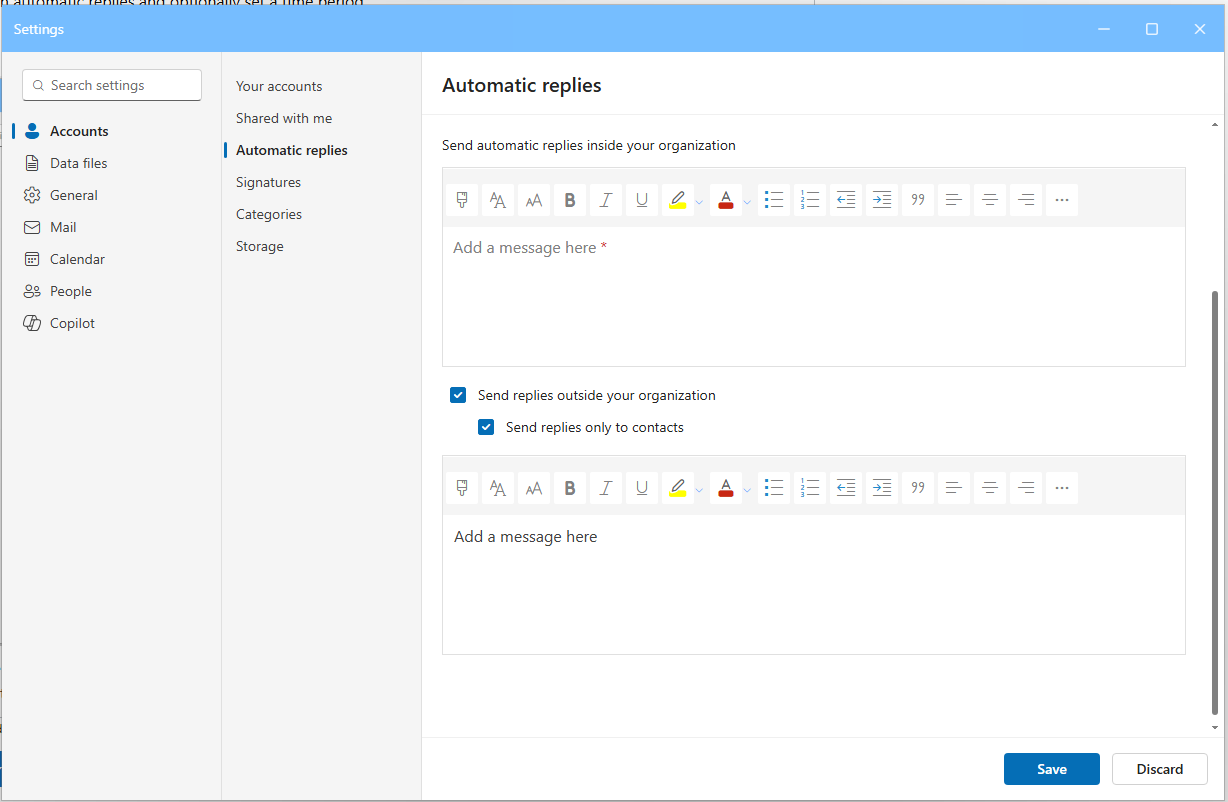This screenshot has height=802, width=1228.
Task: Apply red font color in the outside-organization toolbar
Action: click(726, 488)
